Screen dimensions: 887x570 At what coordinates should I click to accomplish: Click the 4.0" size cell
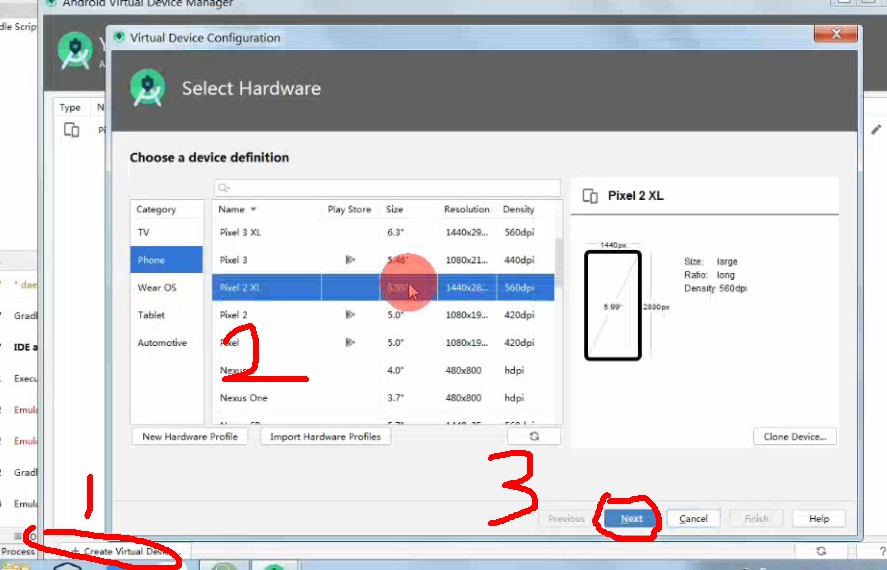pos(395,370)
